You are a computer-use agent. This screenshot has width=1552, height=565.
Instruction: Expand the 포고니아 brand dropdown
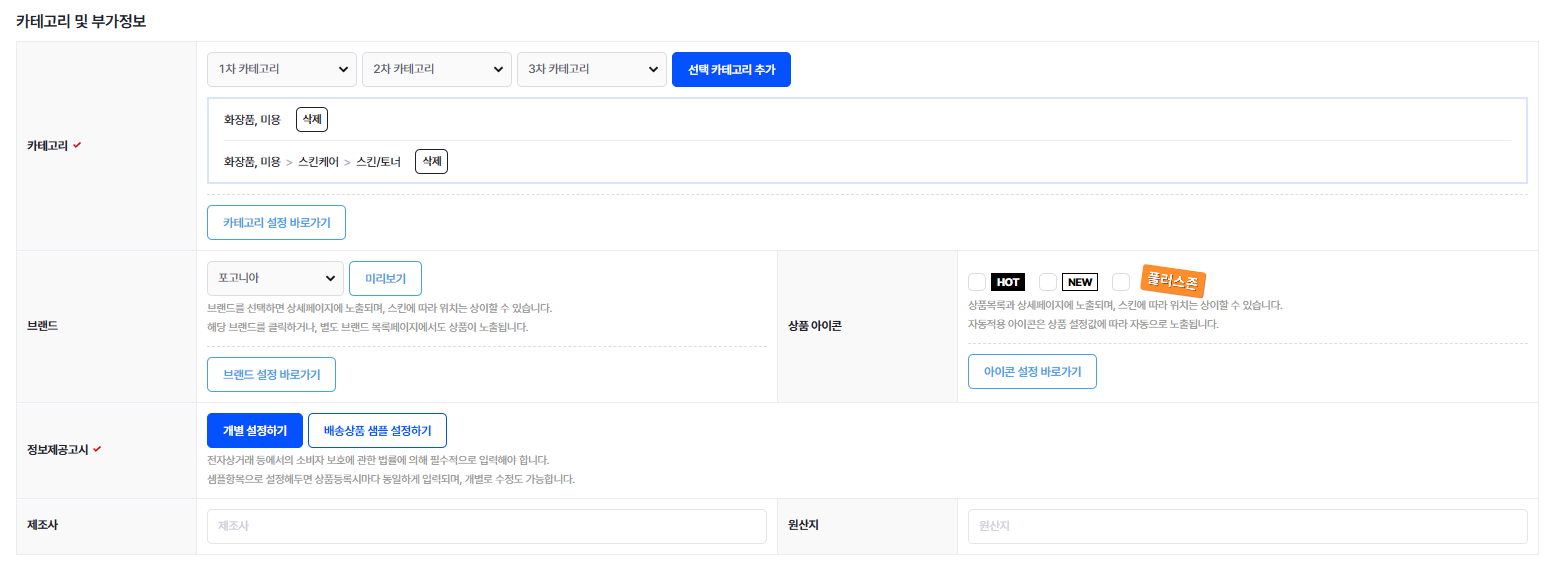point(275,278)
